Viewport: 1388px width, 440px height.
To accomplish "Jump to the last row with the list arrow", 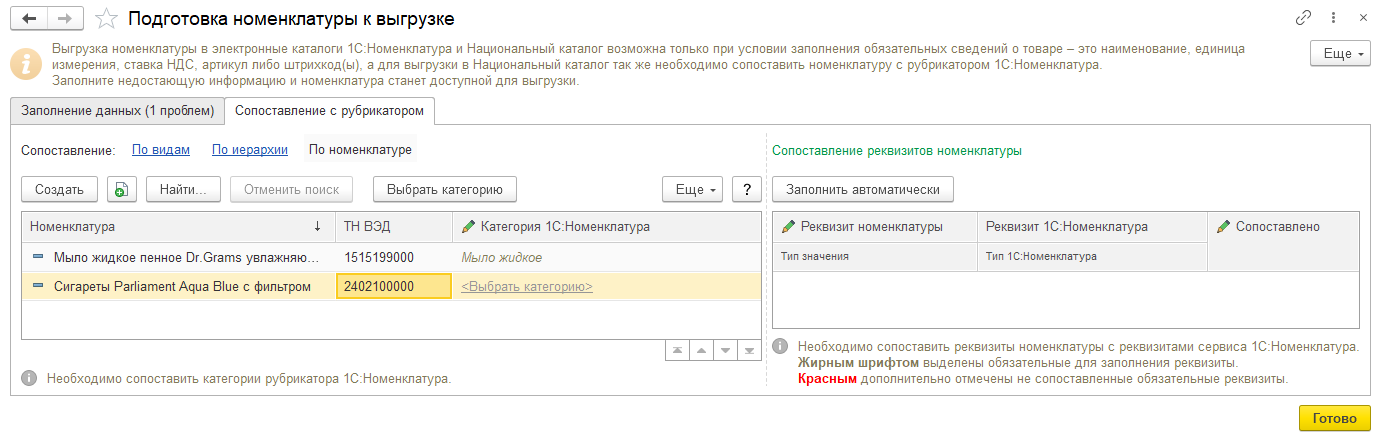I will pyautogui.click(x=750, y=350).
